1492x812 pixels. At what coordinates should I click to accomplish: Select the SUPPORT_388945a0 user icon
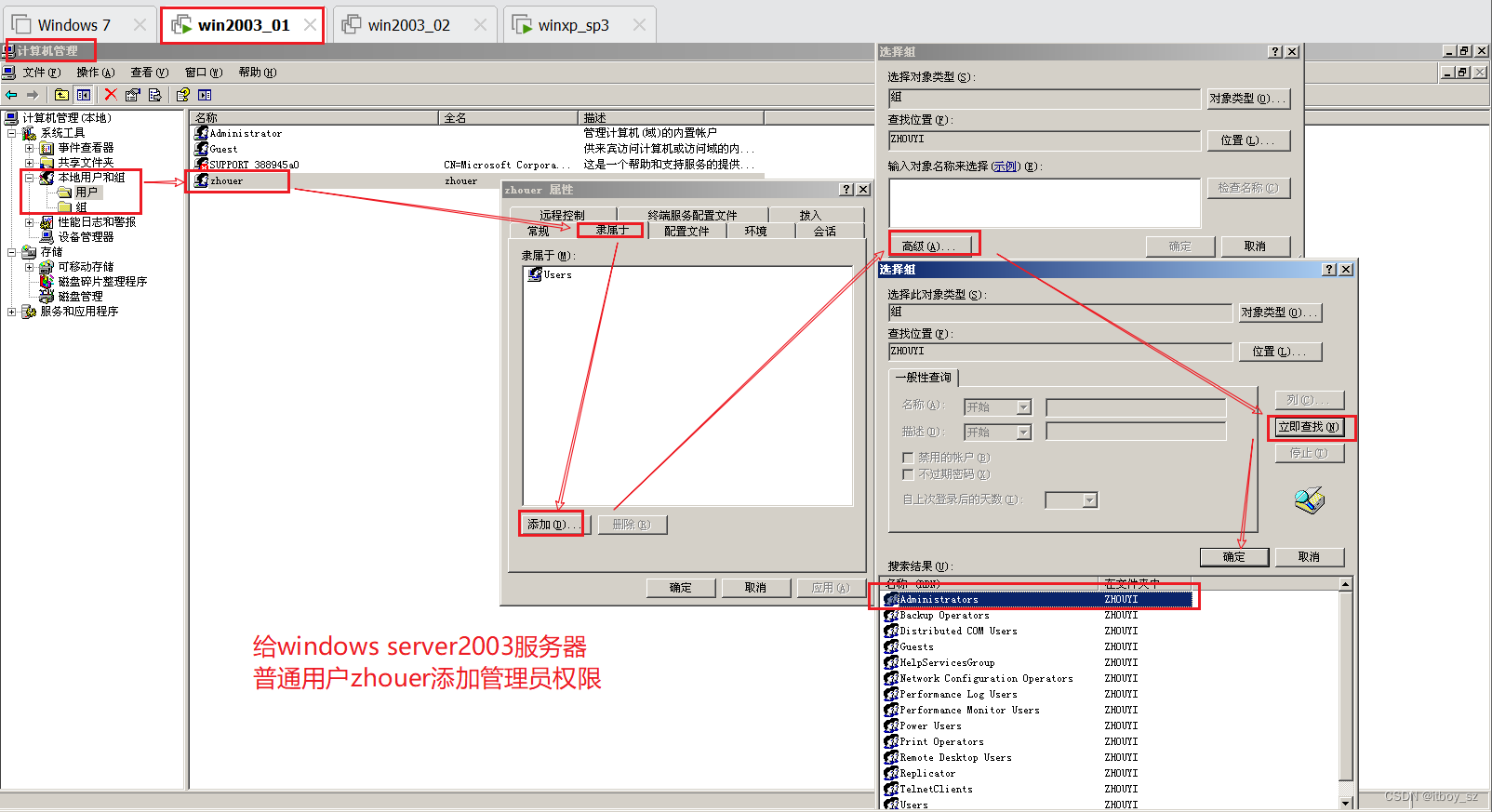pos(201,165)
